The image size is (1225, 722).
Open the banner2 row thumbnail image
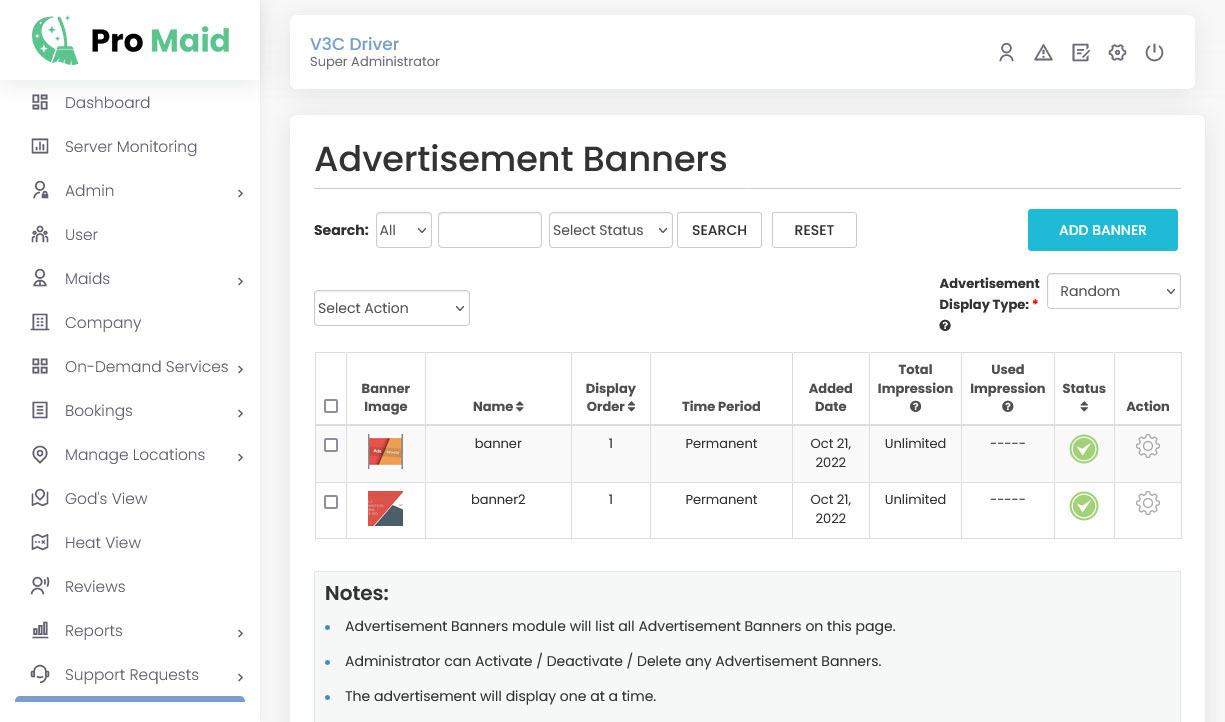click(x=385, y=509)
